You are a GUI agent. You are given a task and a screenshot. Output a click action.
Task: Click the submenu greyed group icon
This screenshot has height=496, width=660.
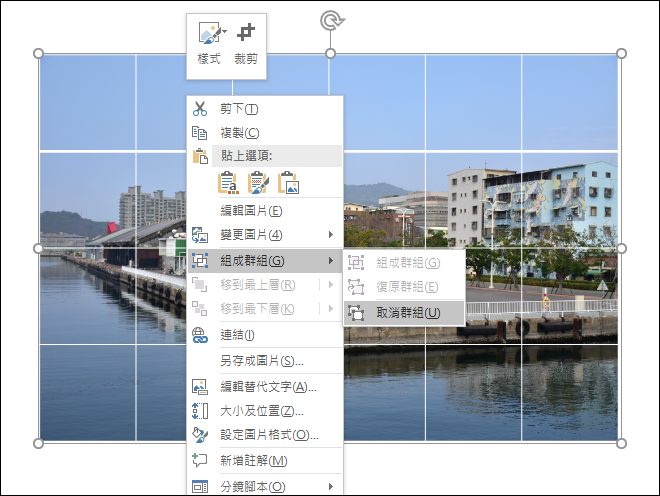click(x=356, y=263)
